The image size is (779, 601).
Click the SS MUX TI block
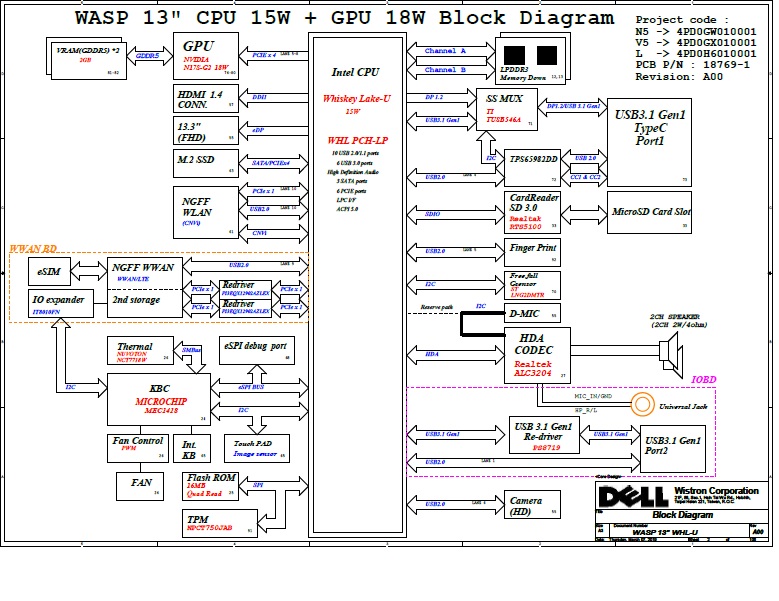[510, 110]
